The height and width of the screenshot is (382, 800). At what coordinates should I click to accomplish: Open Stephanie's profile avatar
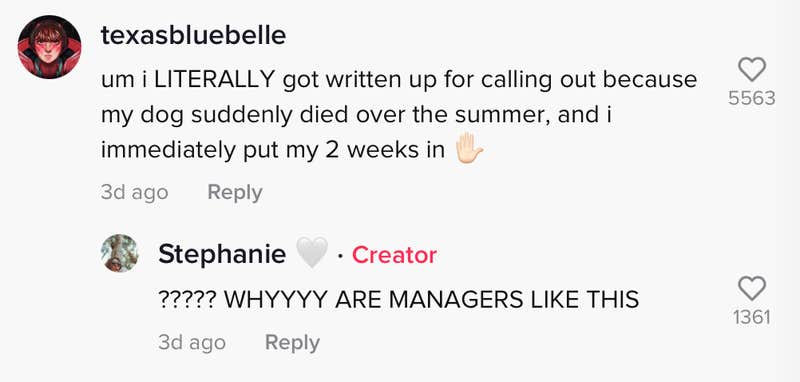(x=119, y=253)
